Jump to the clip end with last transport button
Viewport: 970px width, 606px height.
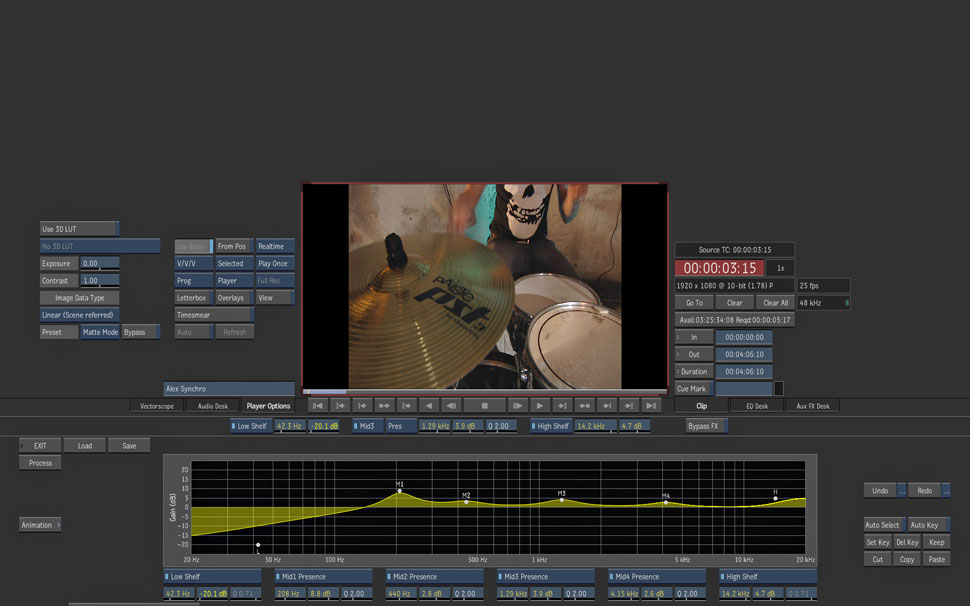pyautogui.click(x=651, y=406)
